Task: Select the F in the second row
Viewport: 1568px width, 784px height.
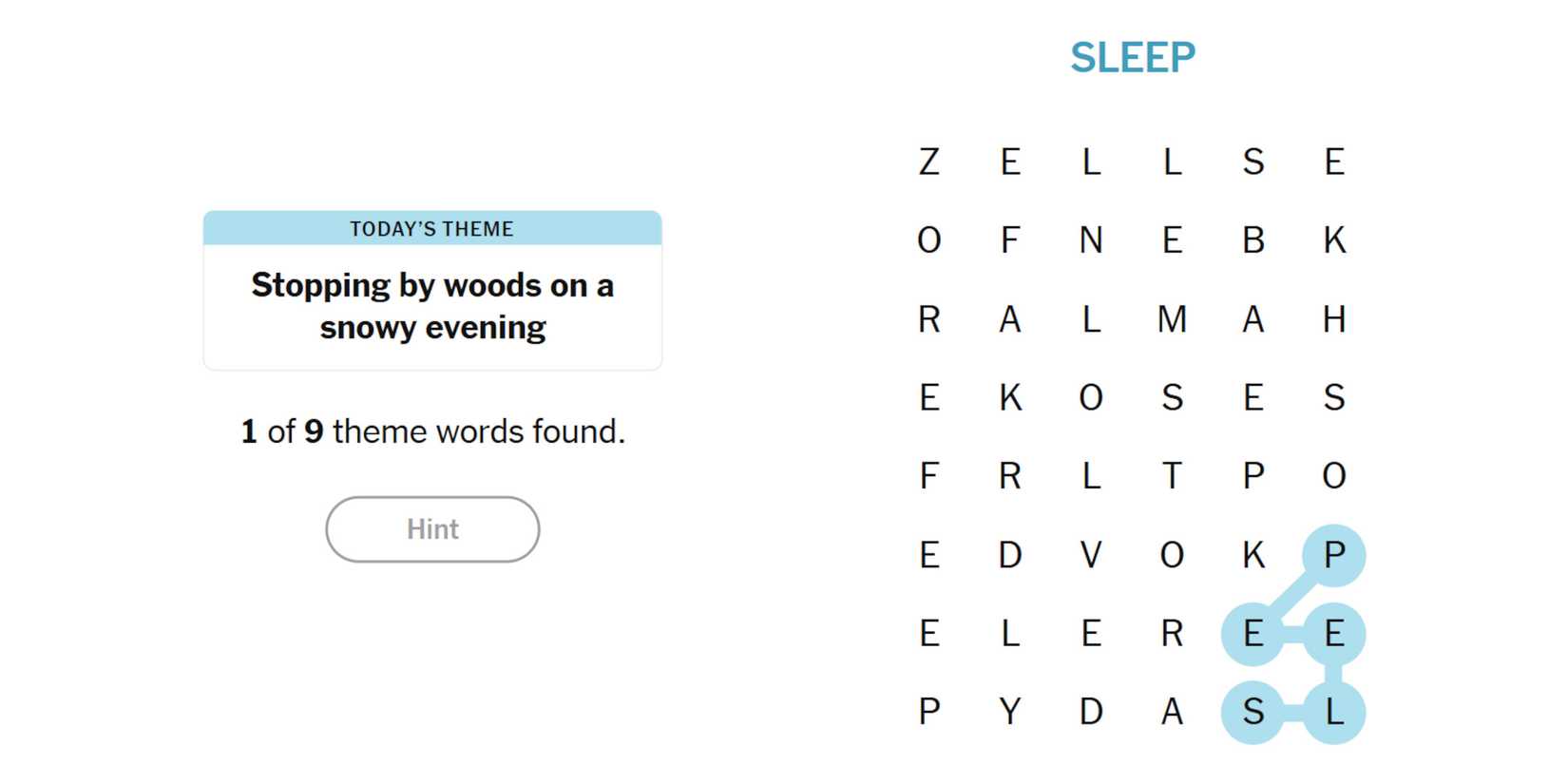Action: (x=1010, y=240)
